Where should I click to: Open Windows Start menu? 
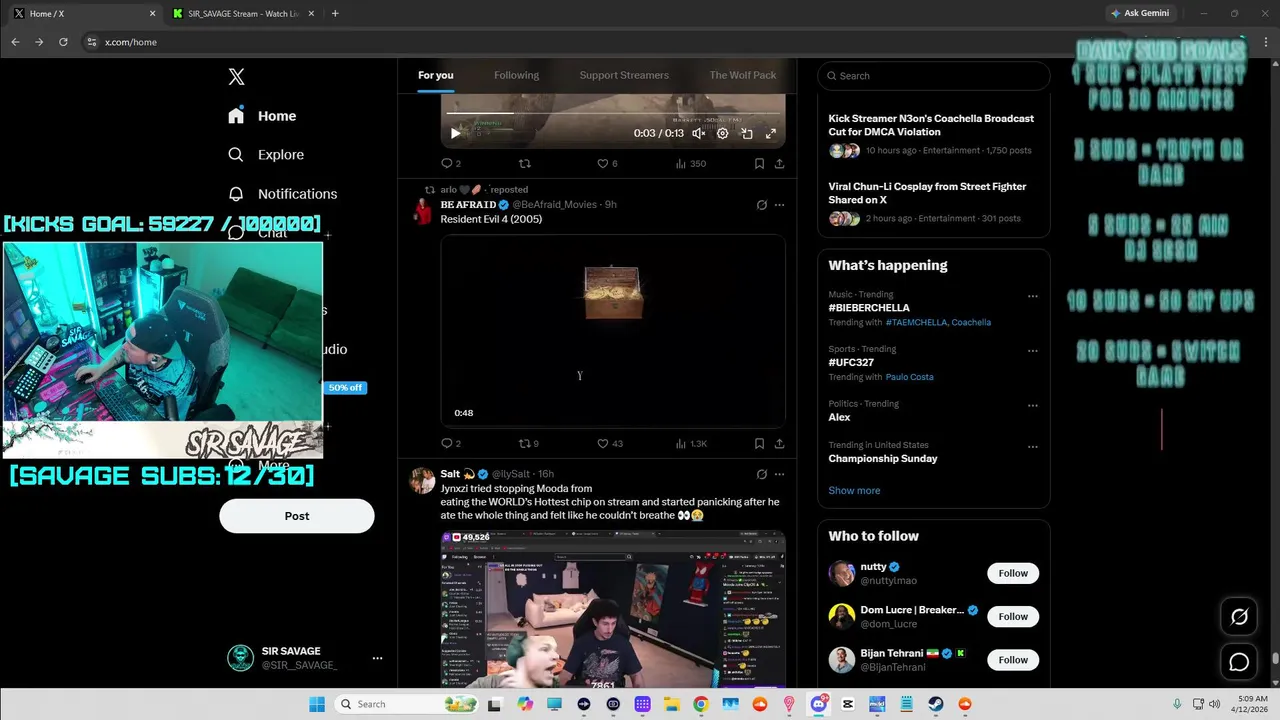pyautogui.click(x=316, y=704)
